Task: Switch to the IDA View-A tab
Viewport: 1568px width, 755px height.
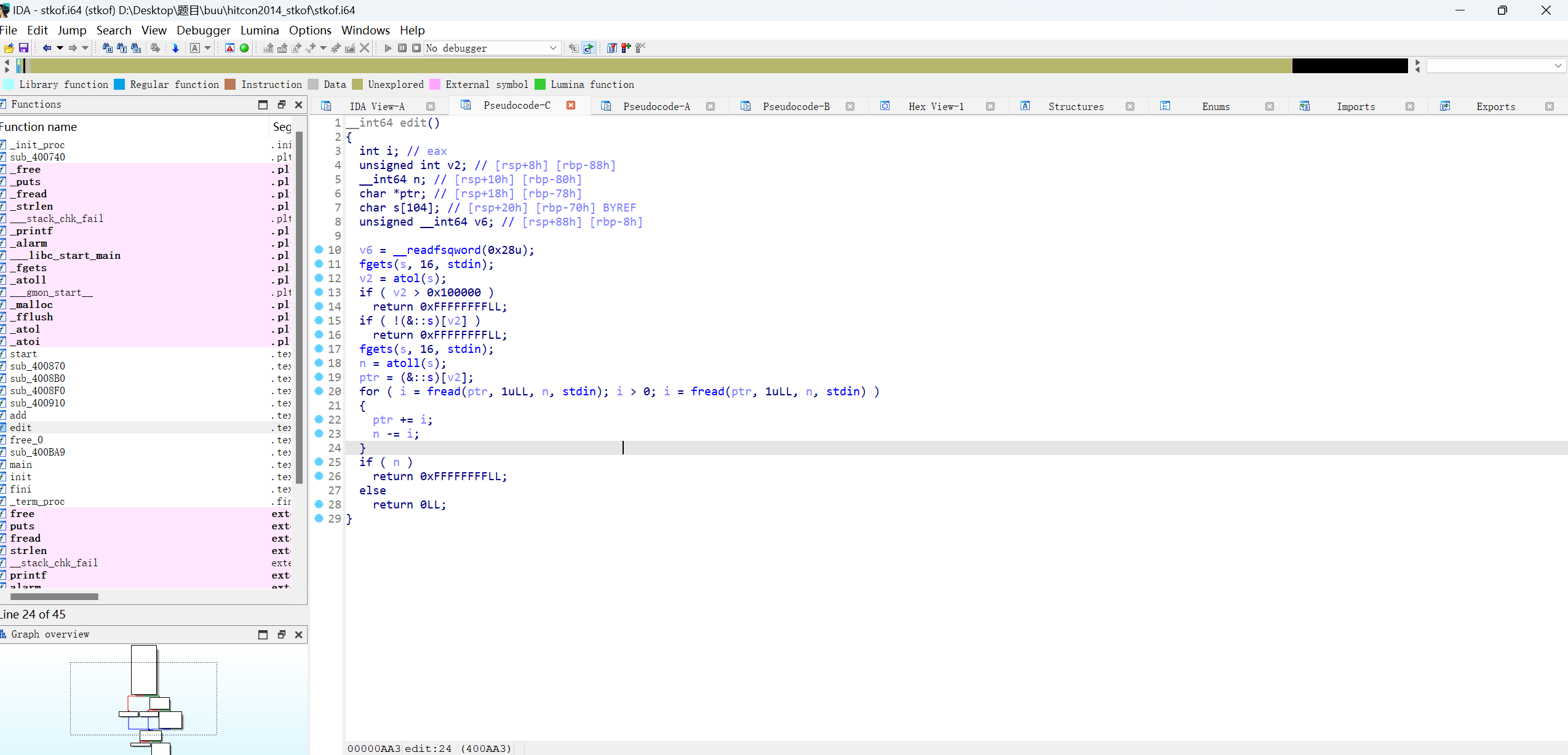Action: point(377,106)
